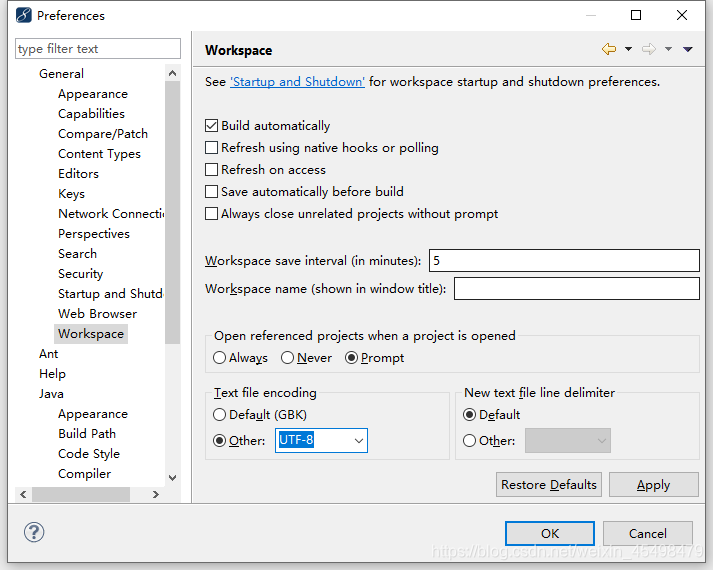The width and height of the screenshot is (713, 570).
Task: Open Build Path preferences
Action: click(87, 434)
